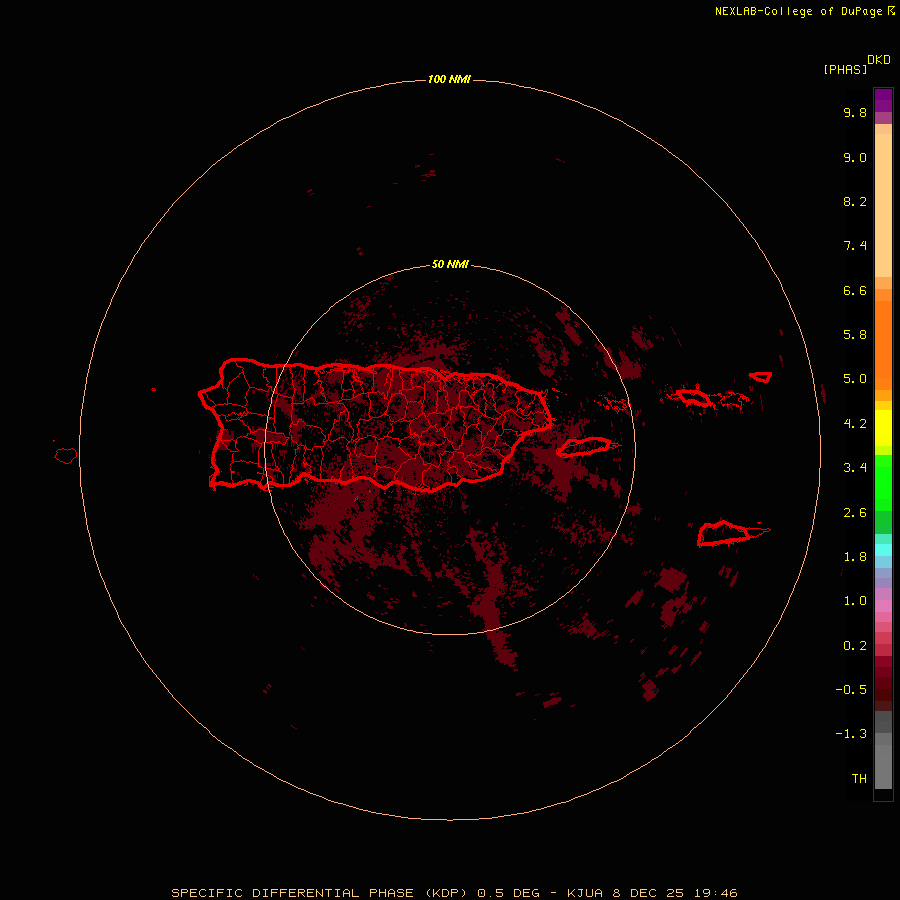The height and width of the screenshot is (900, 900).
Task: Click the Specific Differential Phase caption text
Action: [454, 893]
